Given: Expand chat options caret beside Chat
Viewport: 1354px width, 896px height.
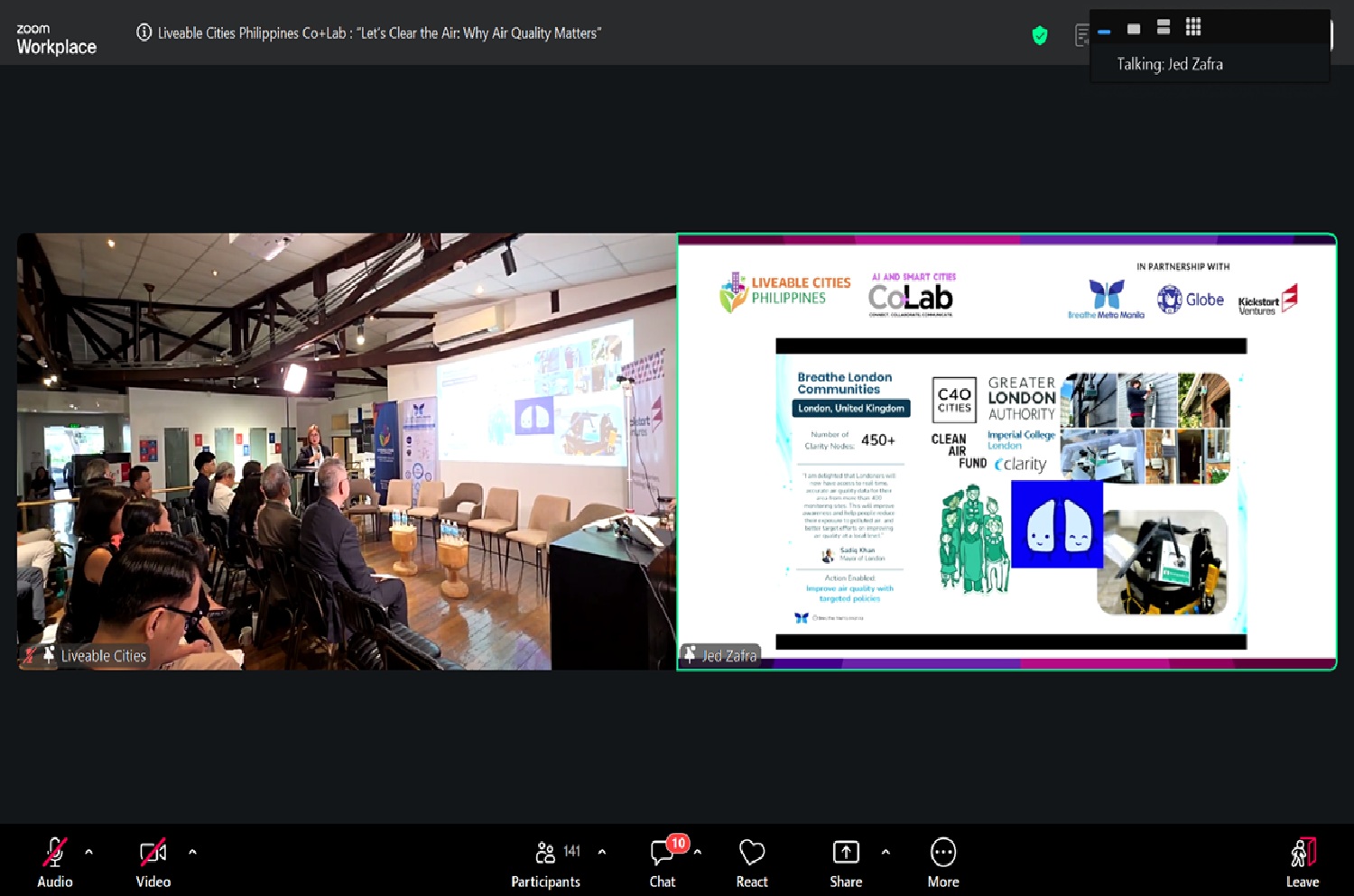Looking at the screenshot, I should 698,851.
